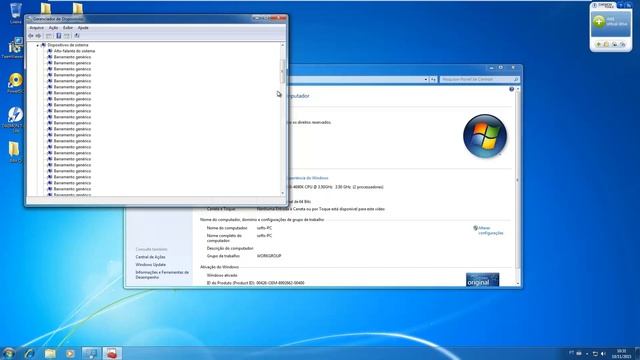
Task: Click the Device Manager vertical scrollbar thumb
Action: coord(282,71)
